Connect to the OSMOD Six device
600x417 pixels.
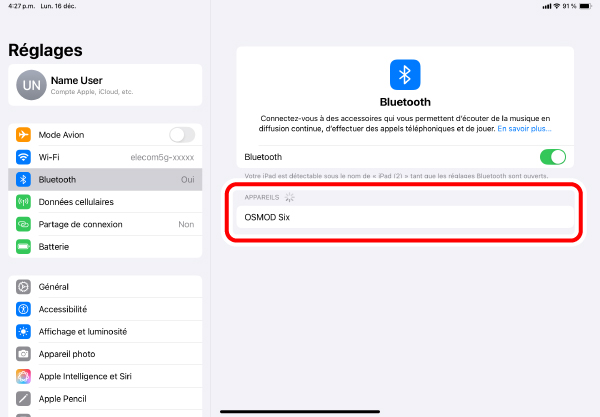(405, 217)
